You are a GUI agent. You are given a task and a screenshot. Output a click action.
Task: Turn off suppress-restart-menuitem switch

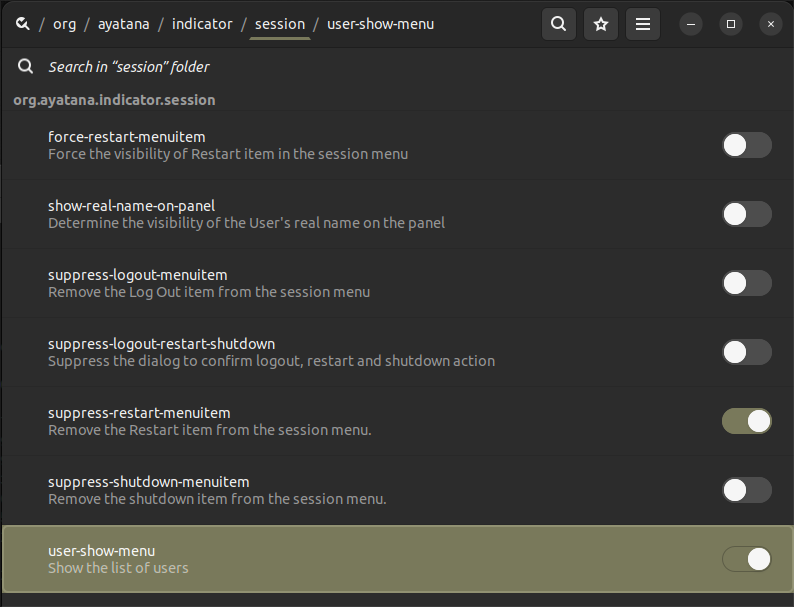(746, 421)
